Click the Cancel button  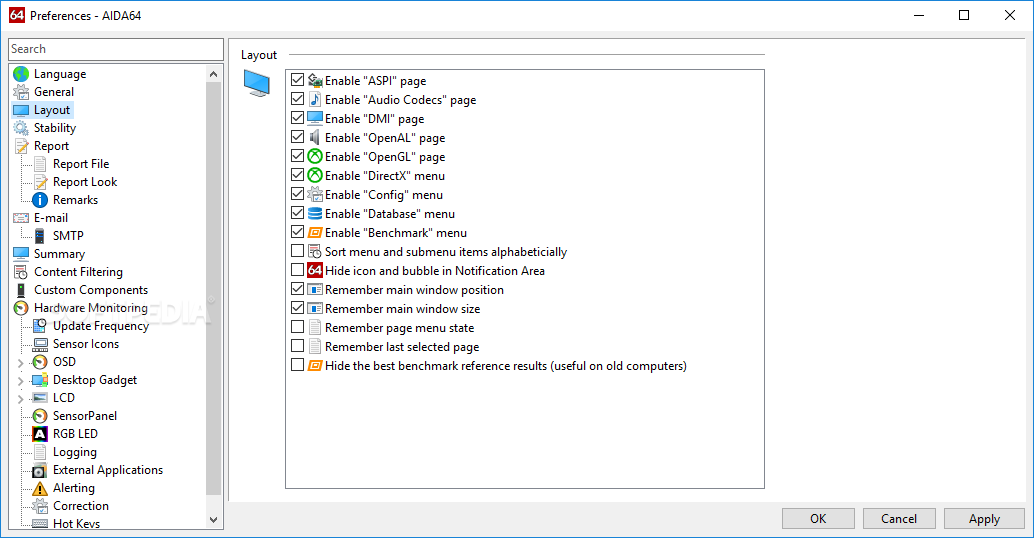pyautogui.click(x=899, y=519)
